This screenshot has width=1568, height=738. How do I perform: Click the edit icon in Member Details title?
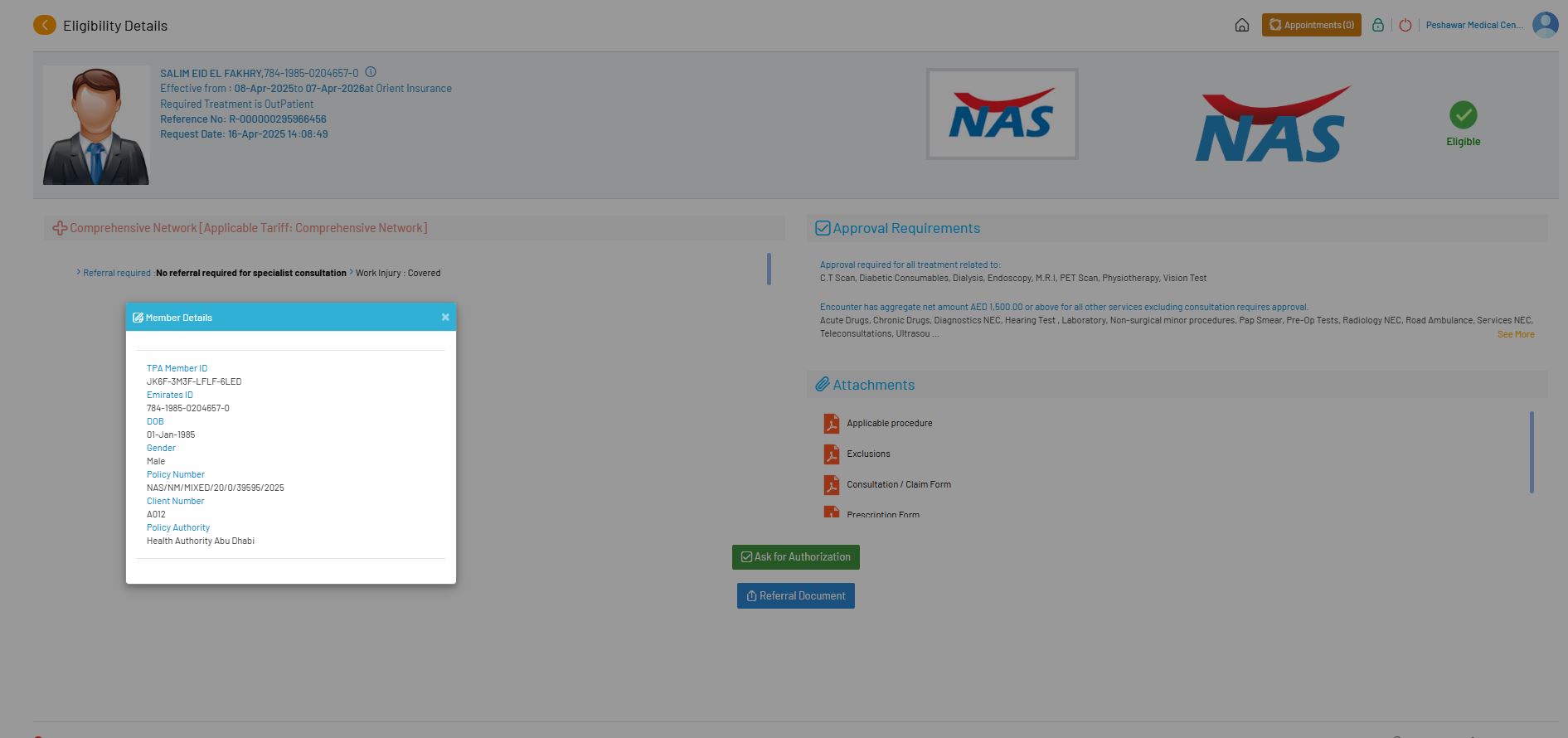(138, 318)
